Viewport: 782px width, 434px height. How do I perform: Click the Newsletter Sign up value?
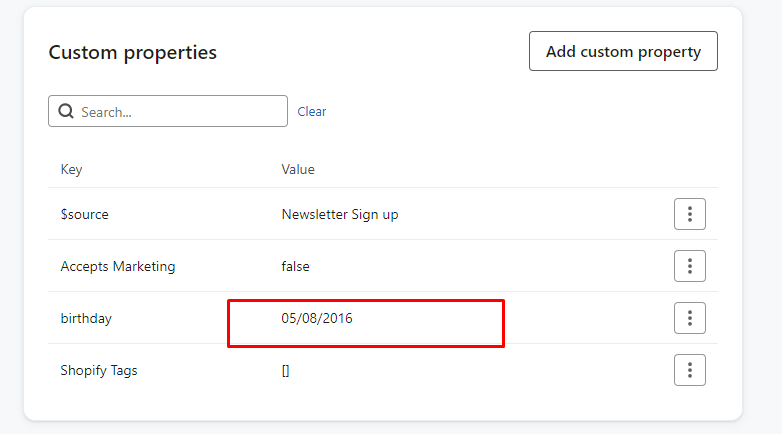(340, 214)
